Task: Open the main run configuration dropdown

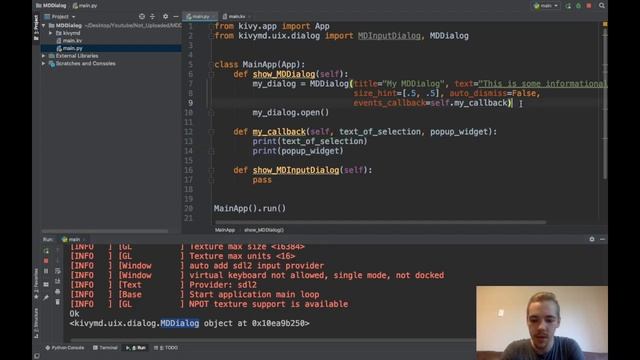Action: click(x=546, y=6)
